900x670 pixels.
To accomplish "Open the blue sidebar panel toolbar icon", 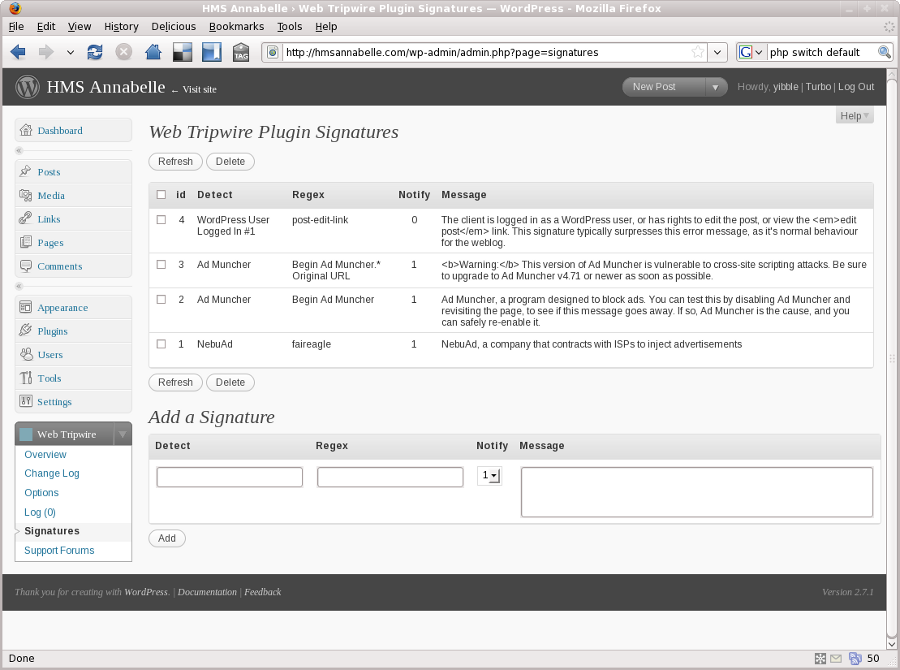I will pos(212,52).
